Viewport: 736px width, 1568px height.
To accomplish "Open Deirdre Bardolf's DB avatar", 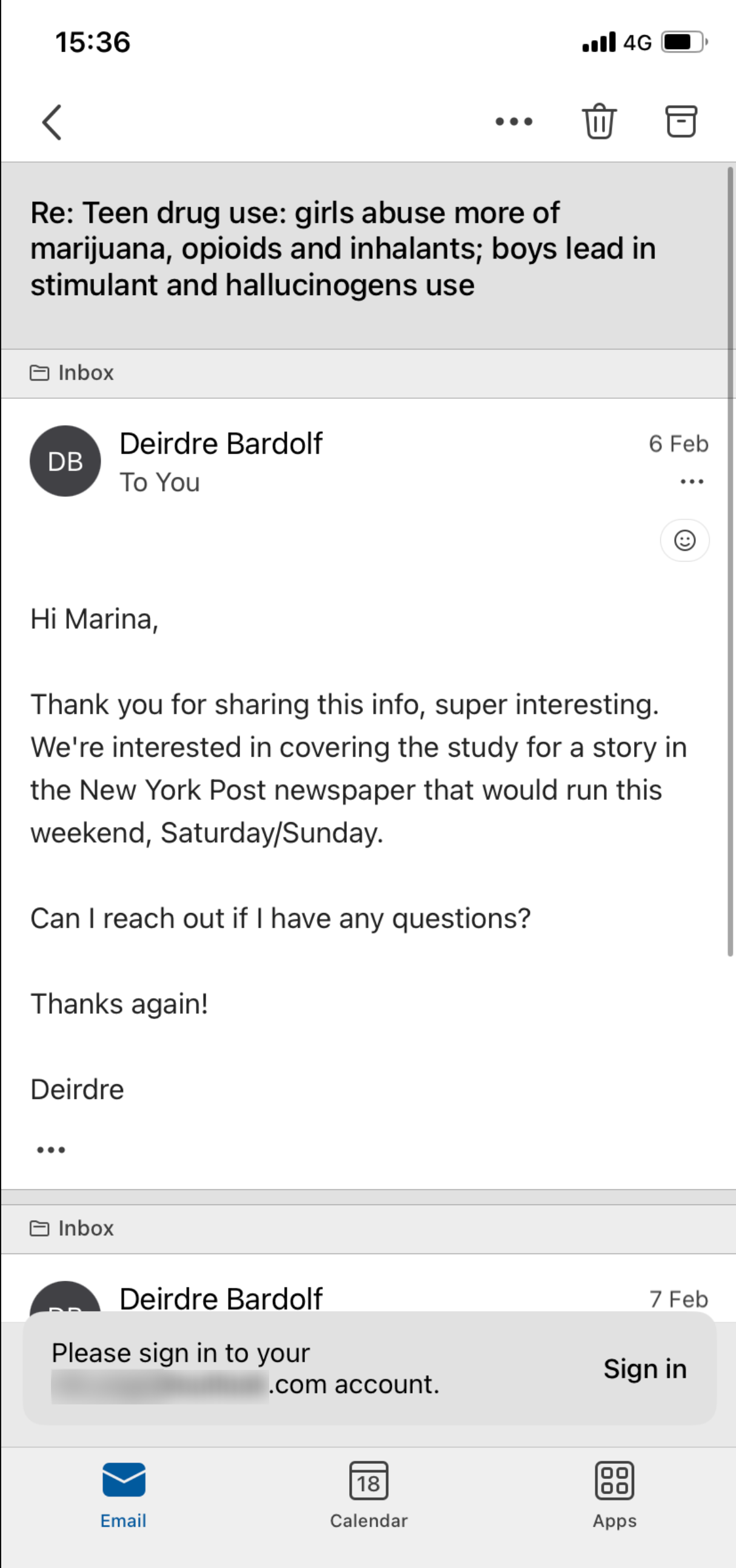I will (65, 461).
